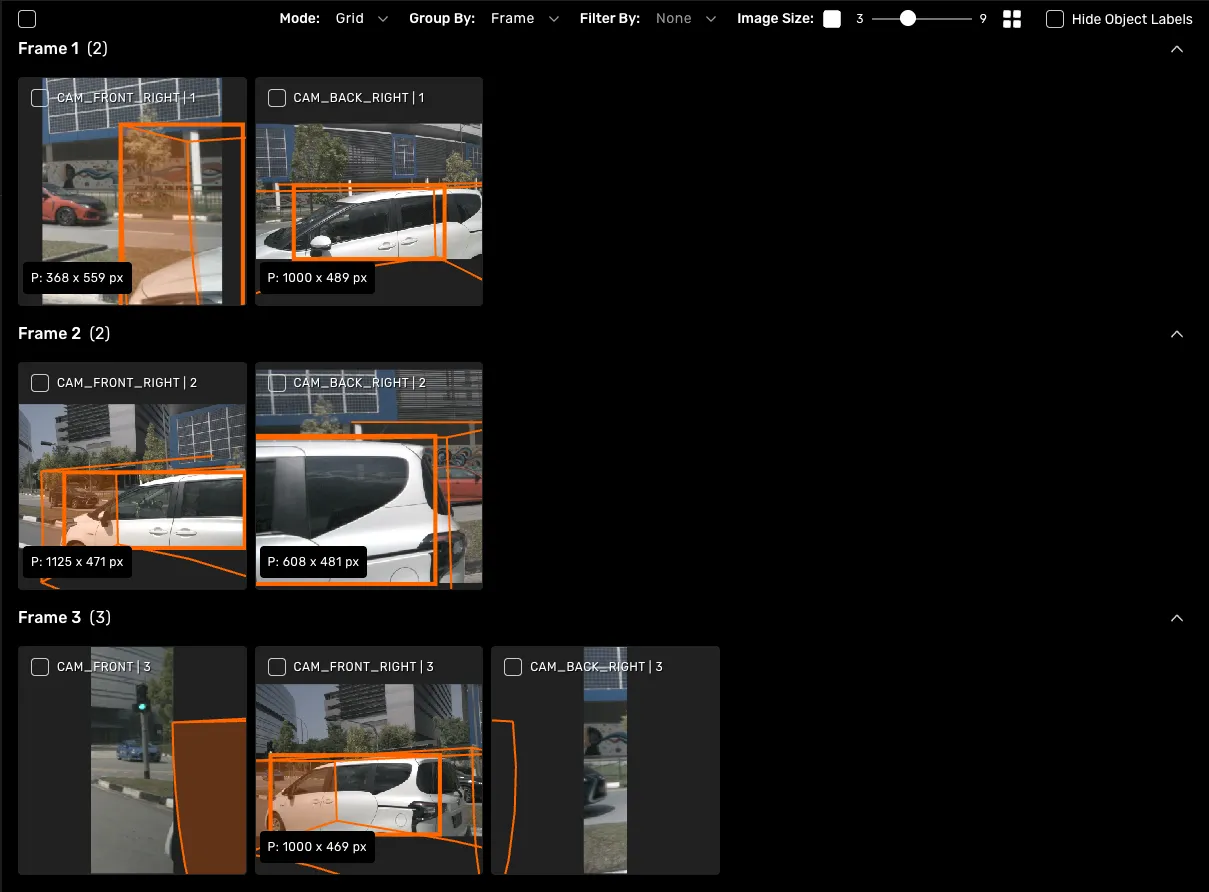The width and height of the screenshot is (1209, 892).
Task: Enable Hide Object Labels checkbox
Action: coord(1055,19)
